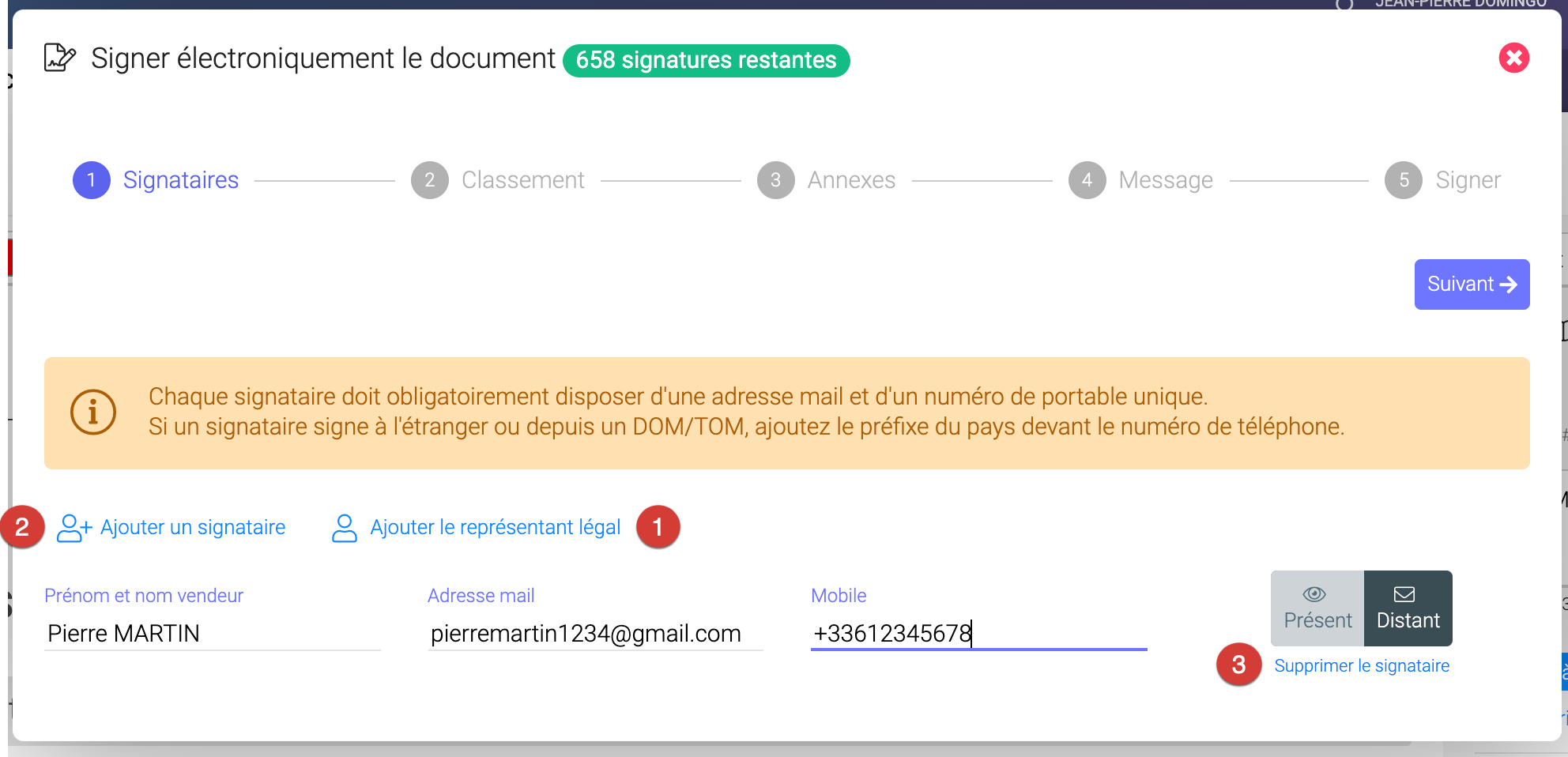The image size is (1568, 757).
Task: Click the envelope icon on Distant
Action: point(1404,594)
